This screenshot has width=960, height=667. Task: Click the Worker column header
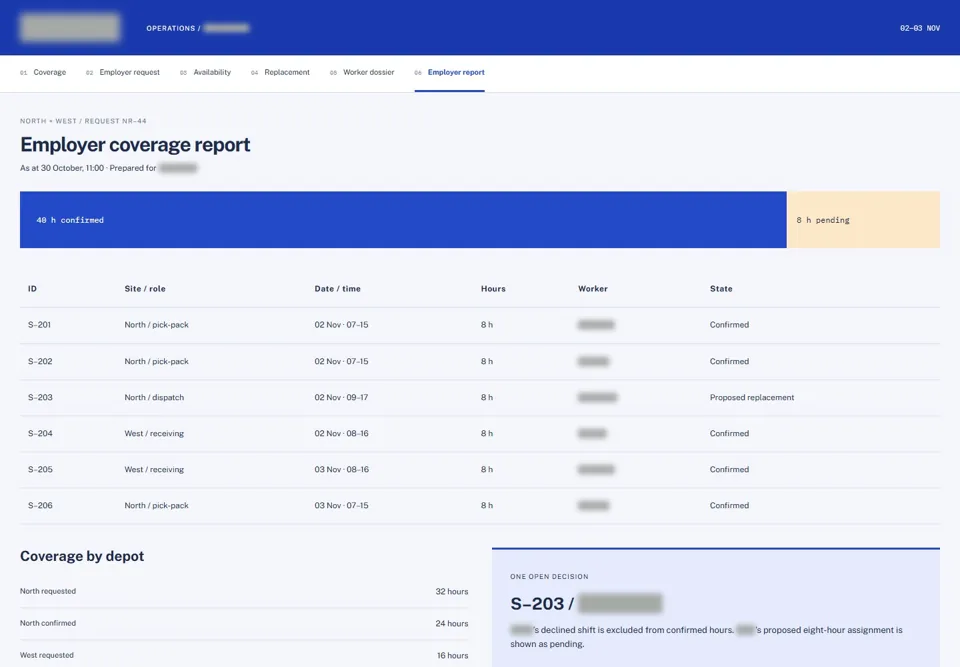(x=593, y=288)
